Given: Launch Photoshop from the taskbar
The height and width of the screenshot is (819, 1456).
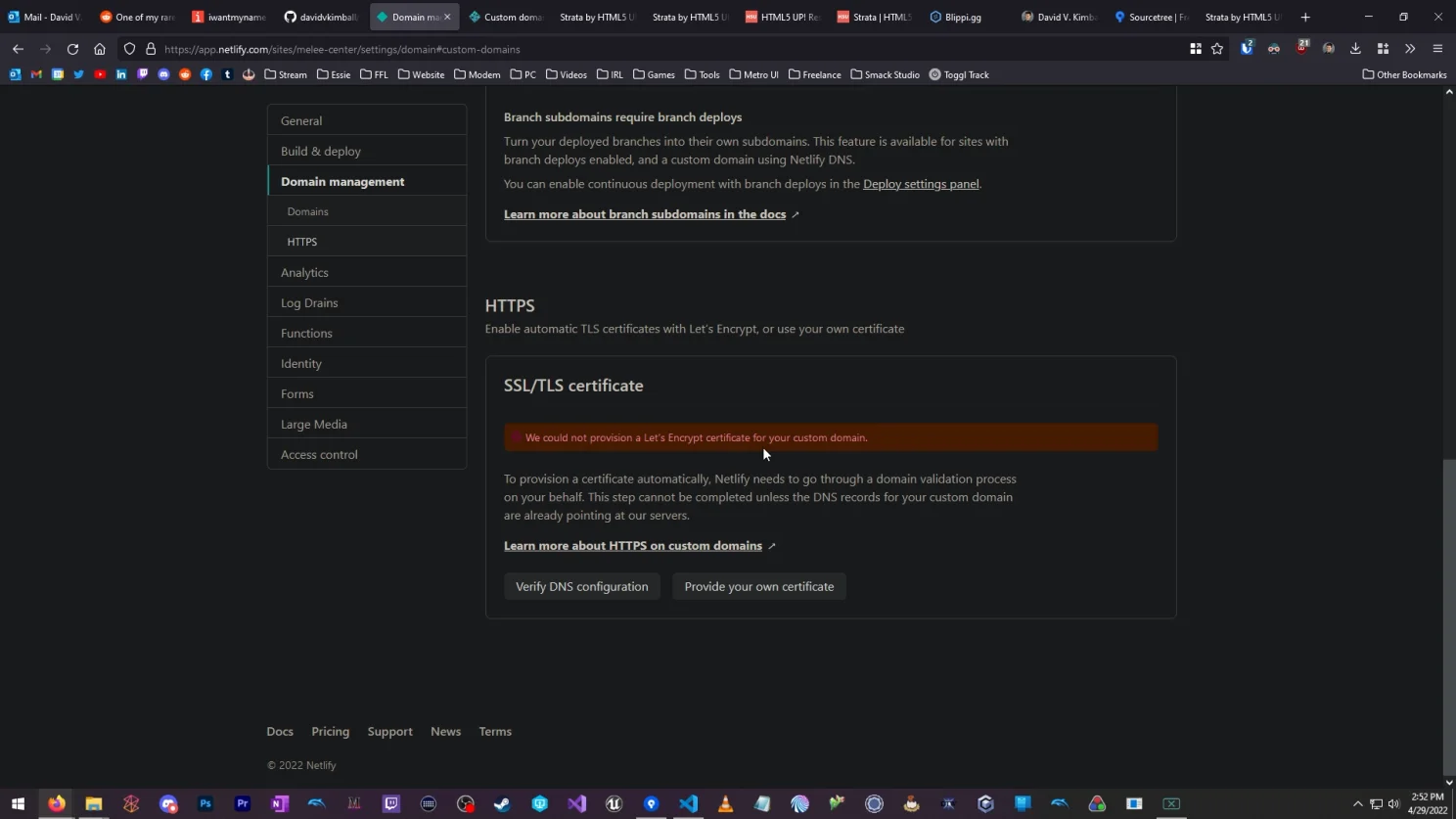Looking at the screenshot, I should (205, 804).
